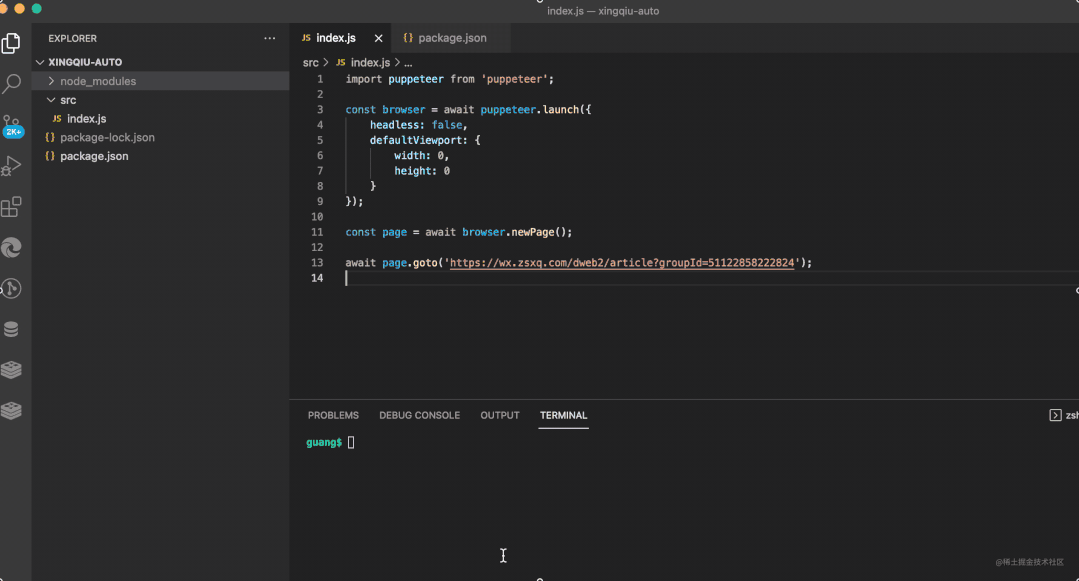Image resolution: width=1079 pixels, height=581 pixels.
Task: Collapse the XINGQIU-AUTO project root
Action: click(x=40, y=62)
